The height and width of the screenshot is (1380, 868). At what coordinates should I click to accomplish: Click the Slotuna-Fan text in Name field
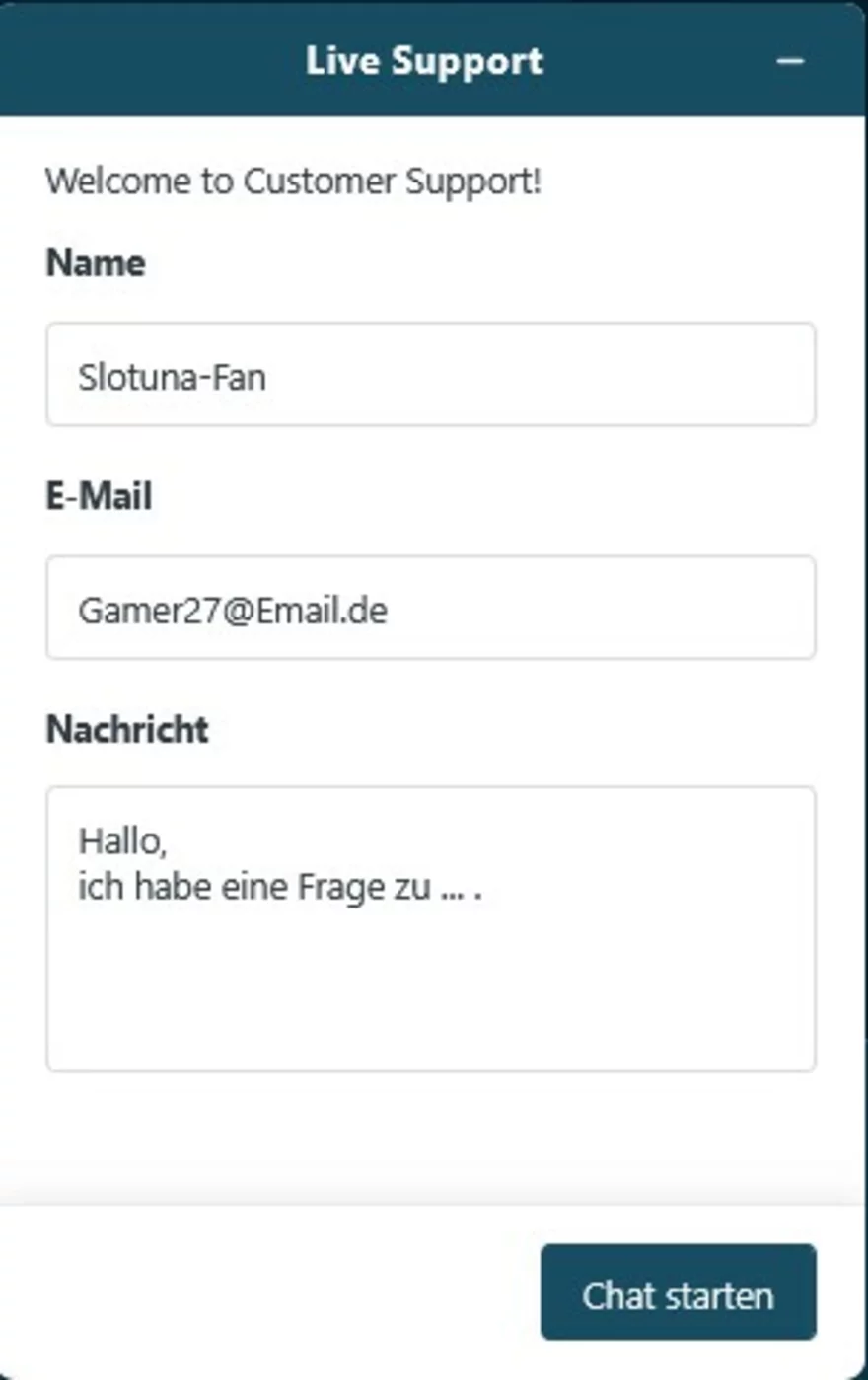click(x=172, y=377)
